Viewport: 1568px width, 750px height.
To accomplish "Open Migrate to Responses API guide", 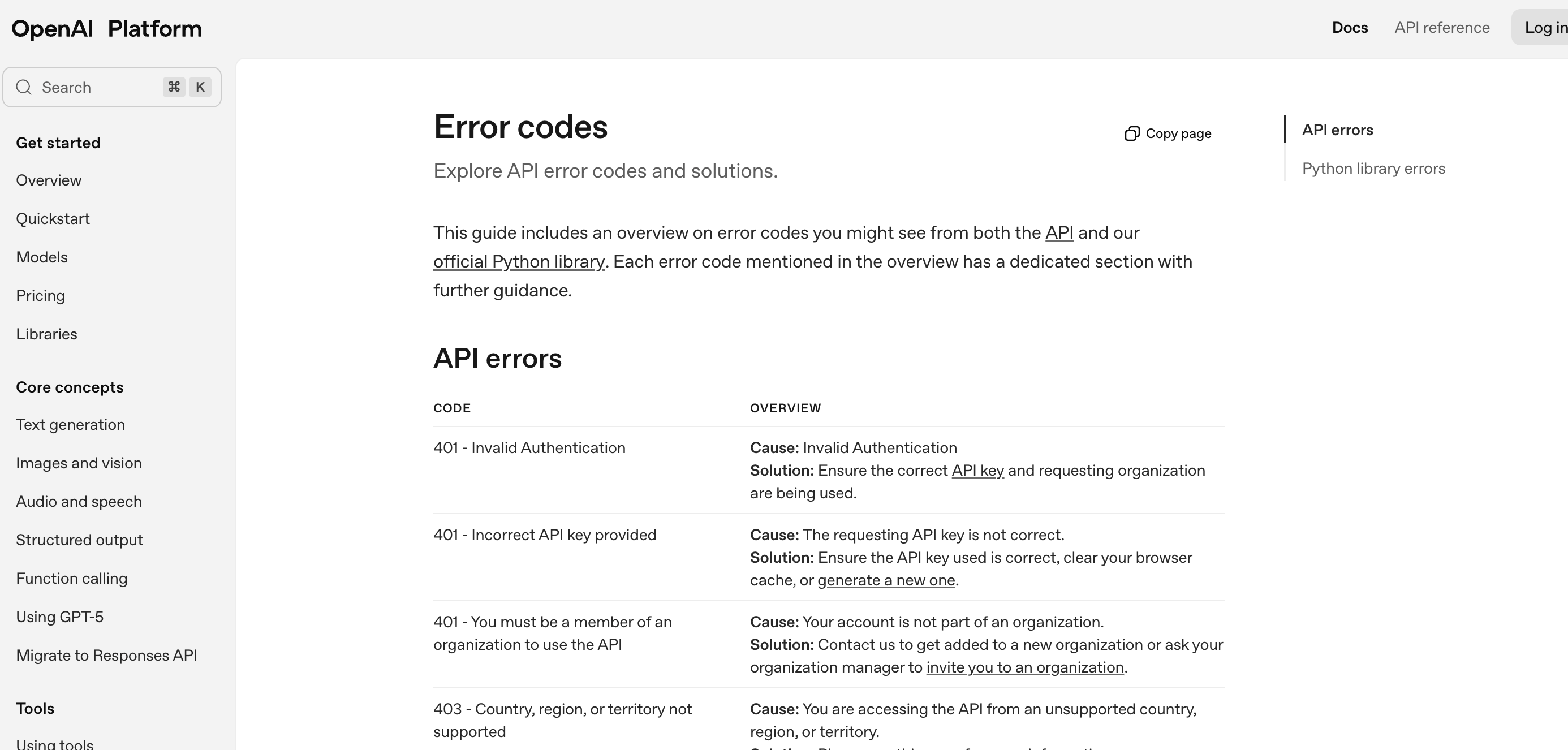I will (106, 654).
